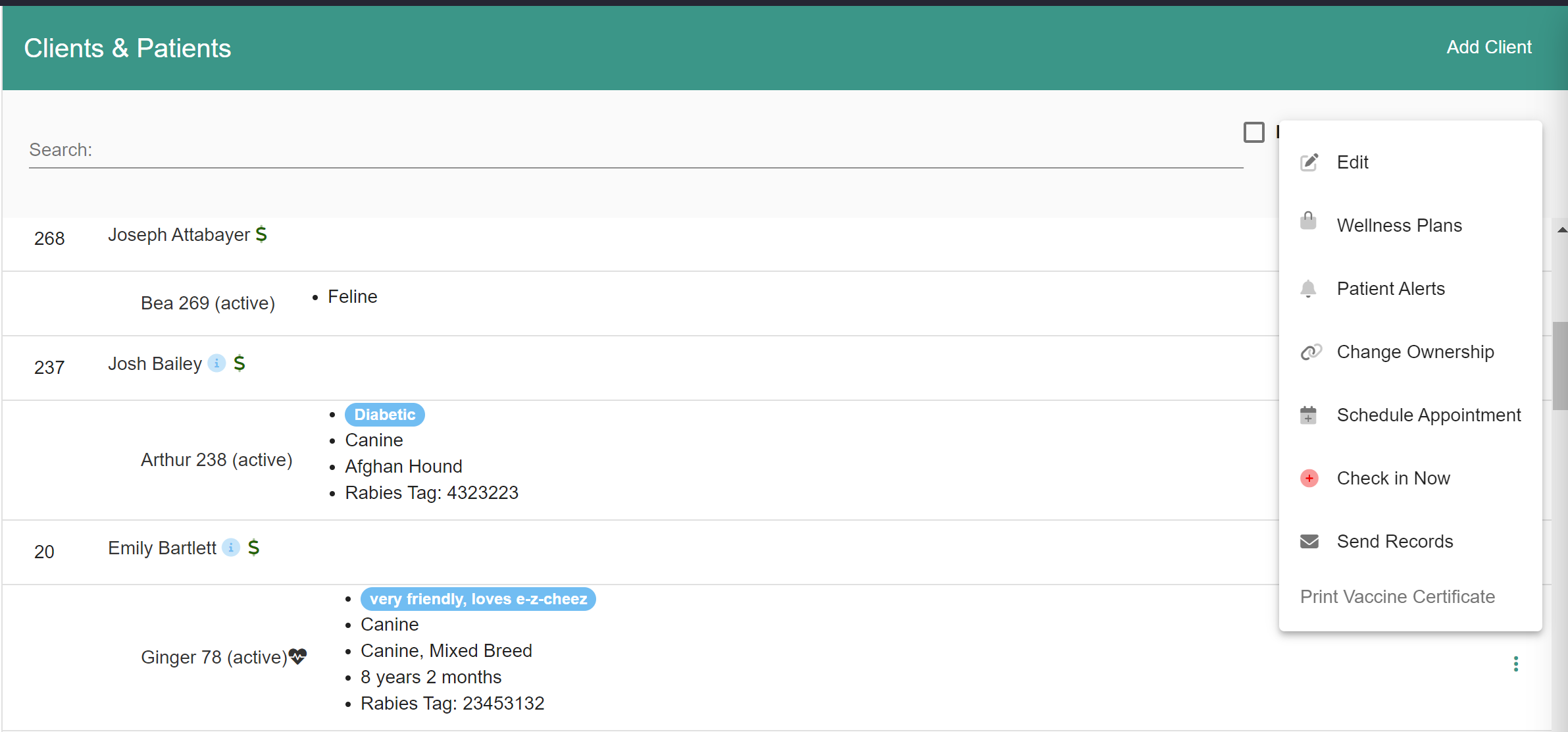Screen dimensions: 1568x732
Task: Click info icon beside Emily Bartlett
Action: (230, 548)
